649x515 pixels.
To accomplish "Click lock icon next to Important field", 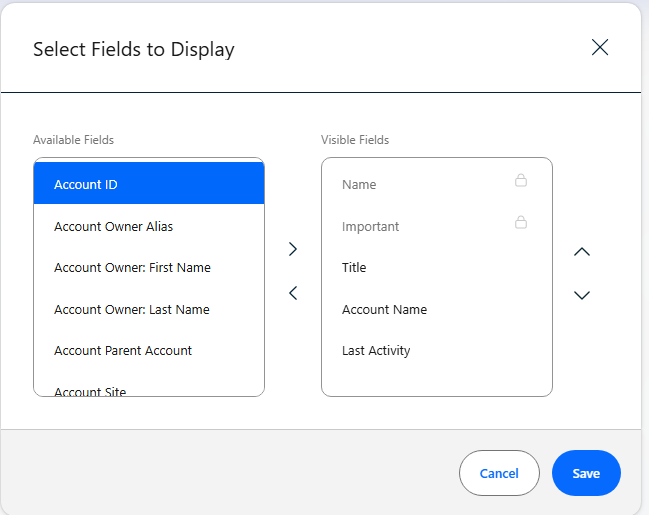I will [521, 222].
